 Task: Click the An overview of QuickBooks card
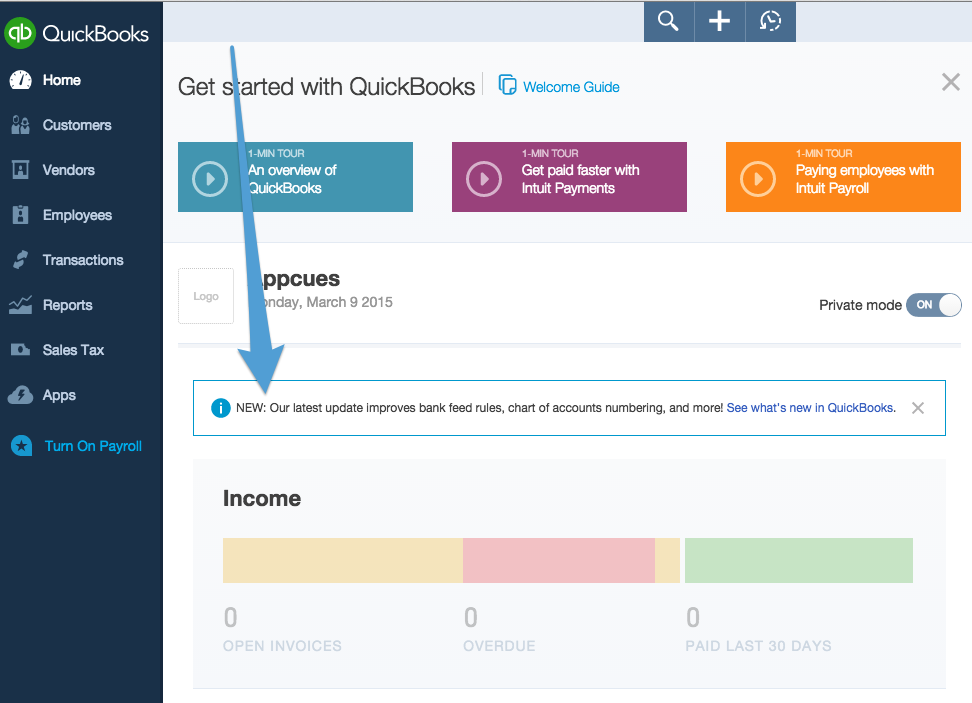295,177
